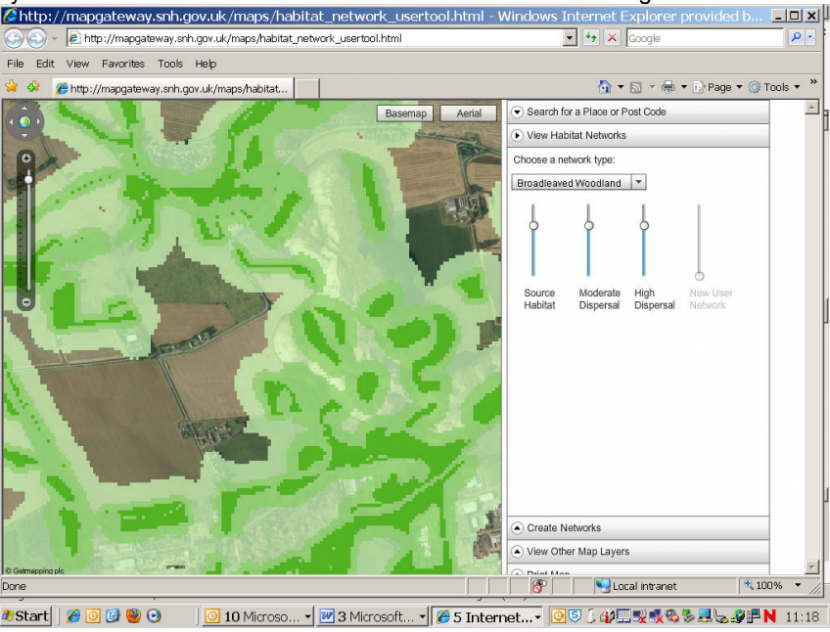Click the red Stop loading icon

(612, 38)
